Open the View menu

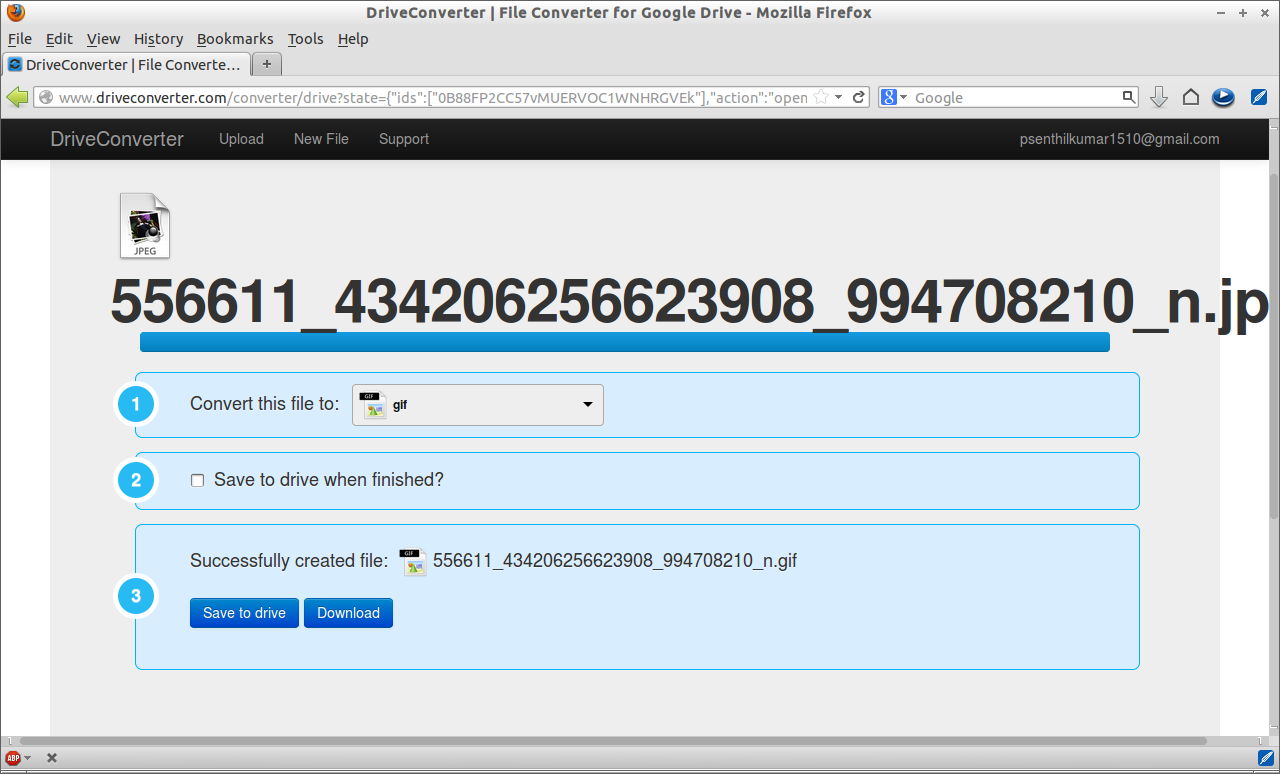[103, 39]
